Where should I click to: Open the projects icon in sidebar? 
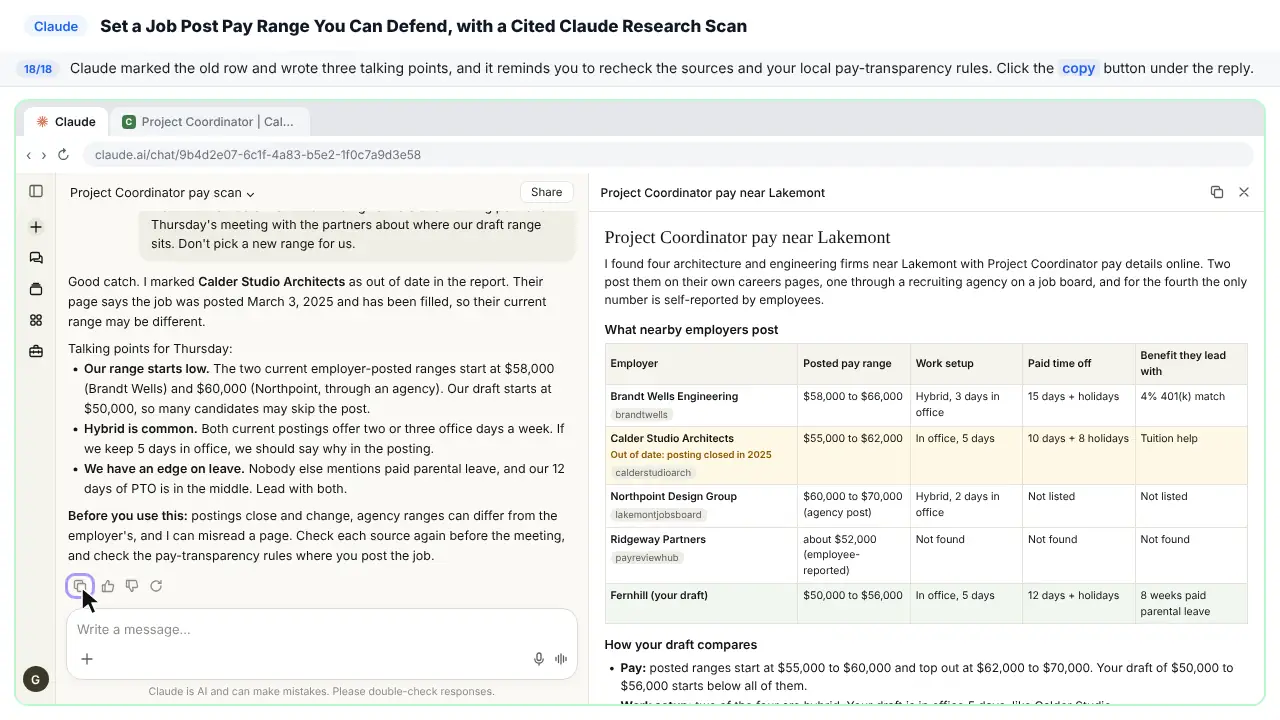[x=36, y=289]
